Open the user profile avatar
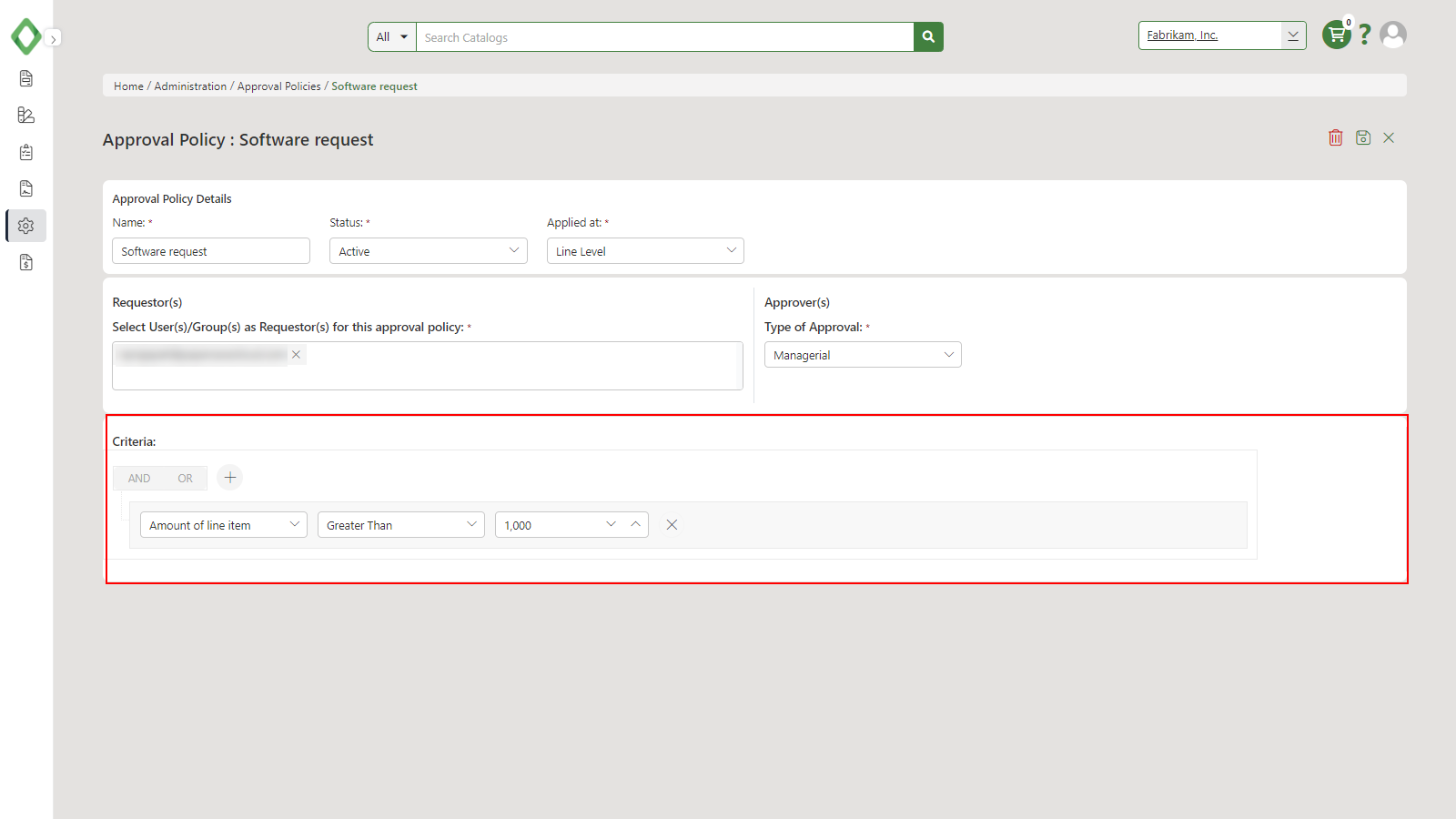 point(1393,35)
